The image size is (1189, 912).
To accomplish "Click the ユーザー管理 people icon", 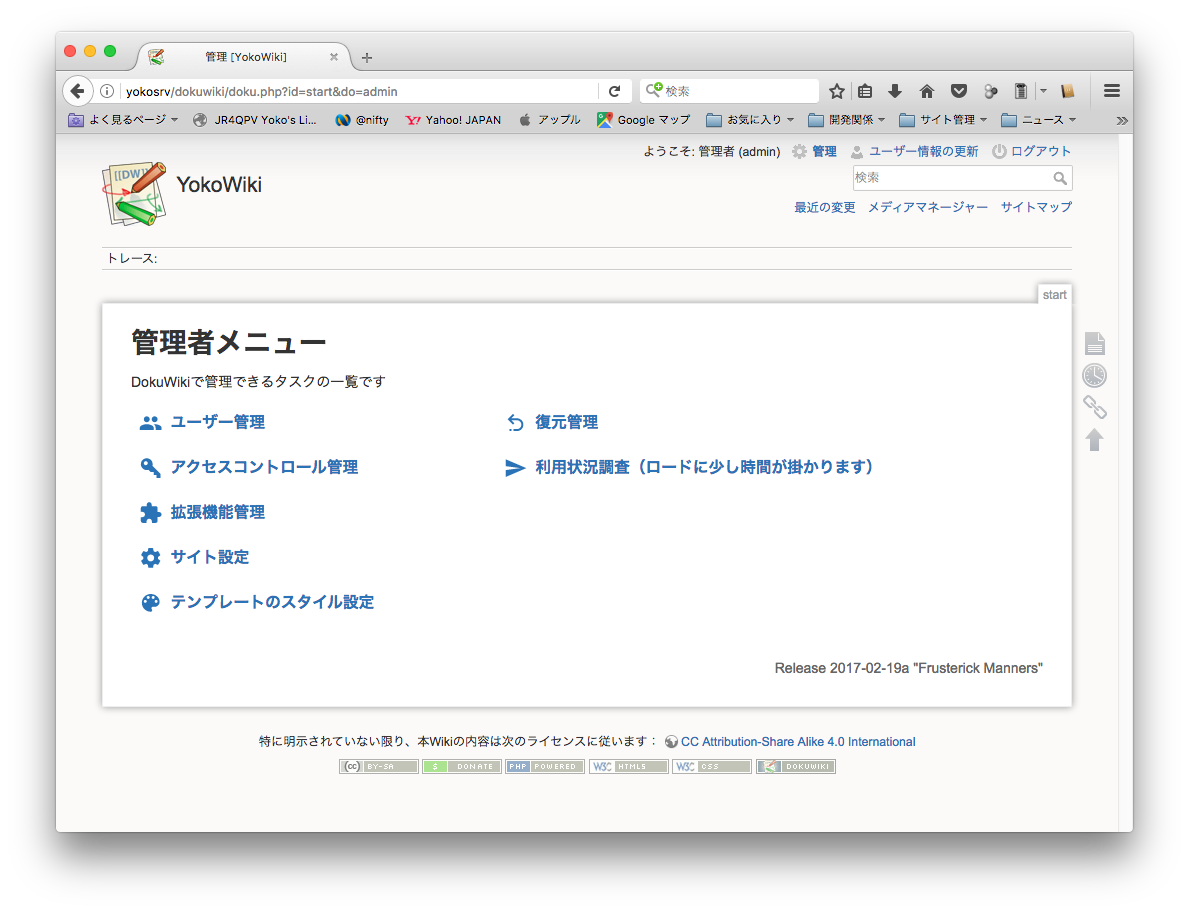I will tap(150, 423).
